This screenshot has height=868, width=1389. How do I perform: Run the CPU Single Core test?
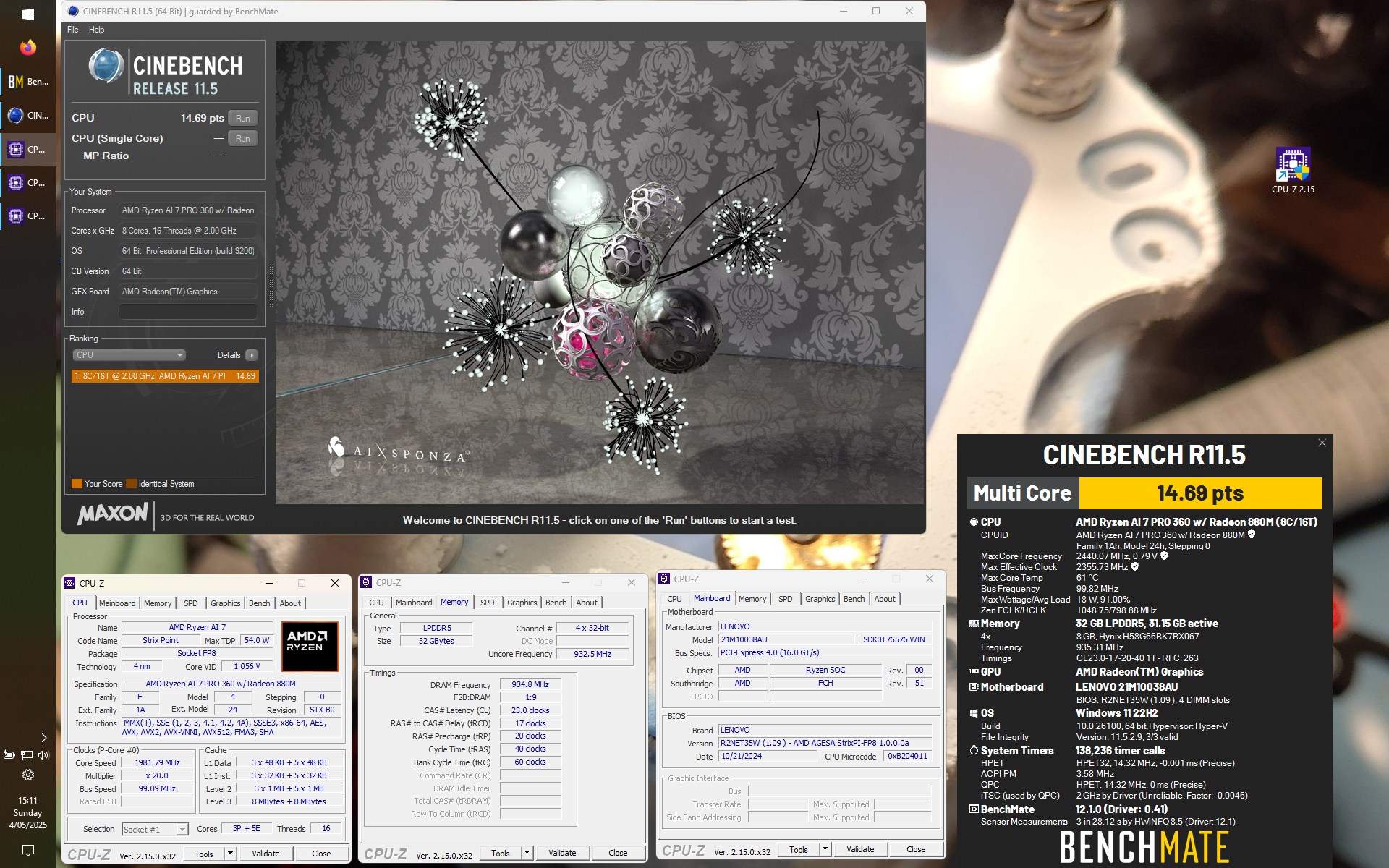coord(243,138)
